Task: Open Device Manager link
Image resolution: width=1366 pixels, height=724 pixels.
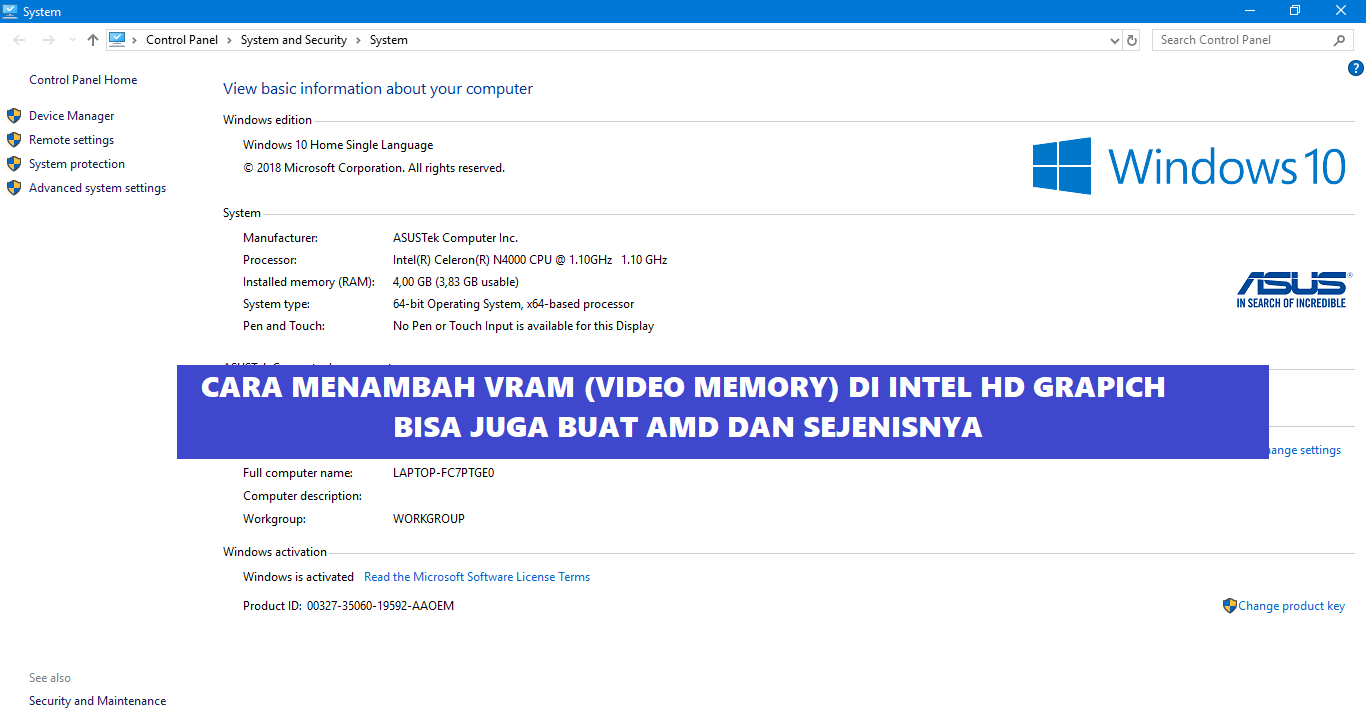Action: [72, 116]
